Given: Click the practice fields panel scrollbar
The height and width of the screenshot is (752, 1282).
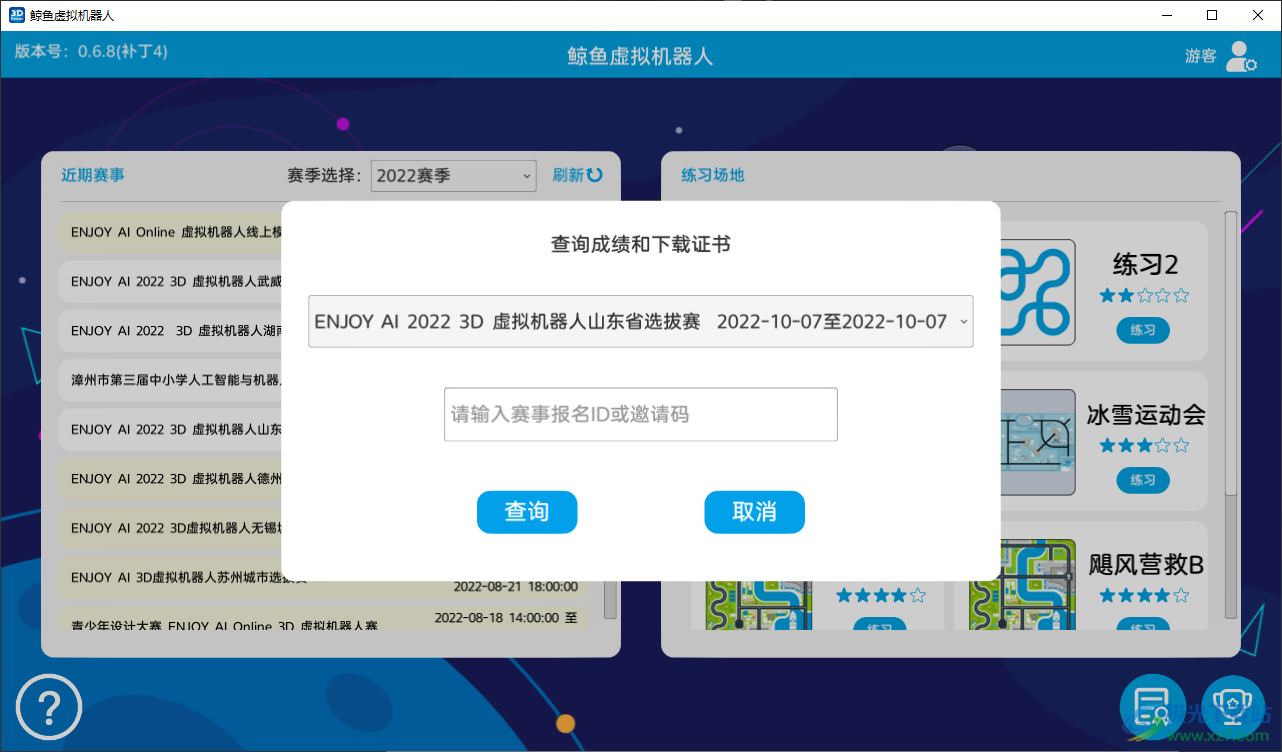Looking at the screenshot, I should click(1231, 352).
